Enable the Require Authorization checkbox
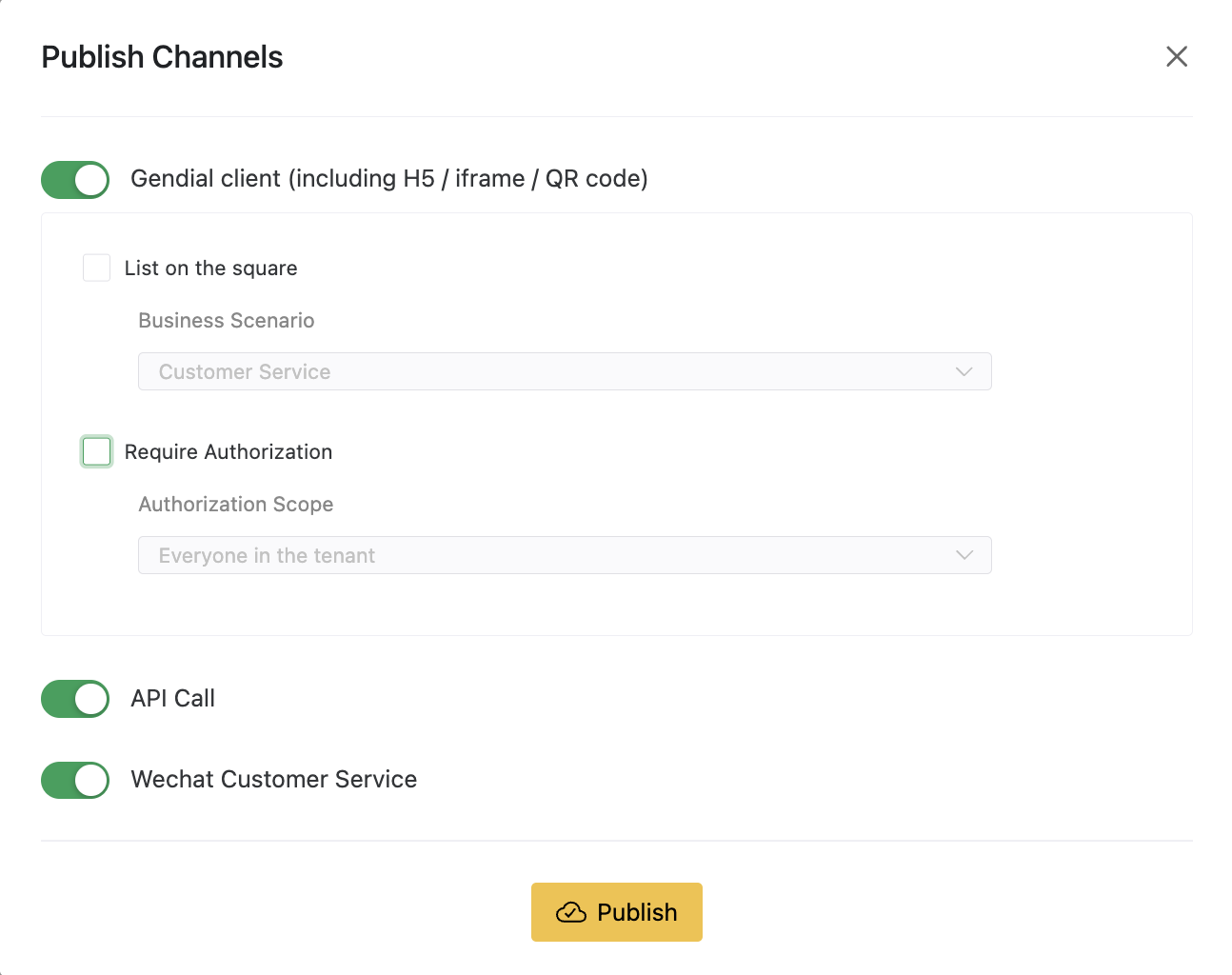This screenshot has height=975, width=1232. tap(97, 451)
